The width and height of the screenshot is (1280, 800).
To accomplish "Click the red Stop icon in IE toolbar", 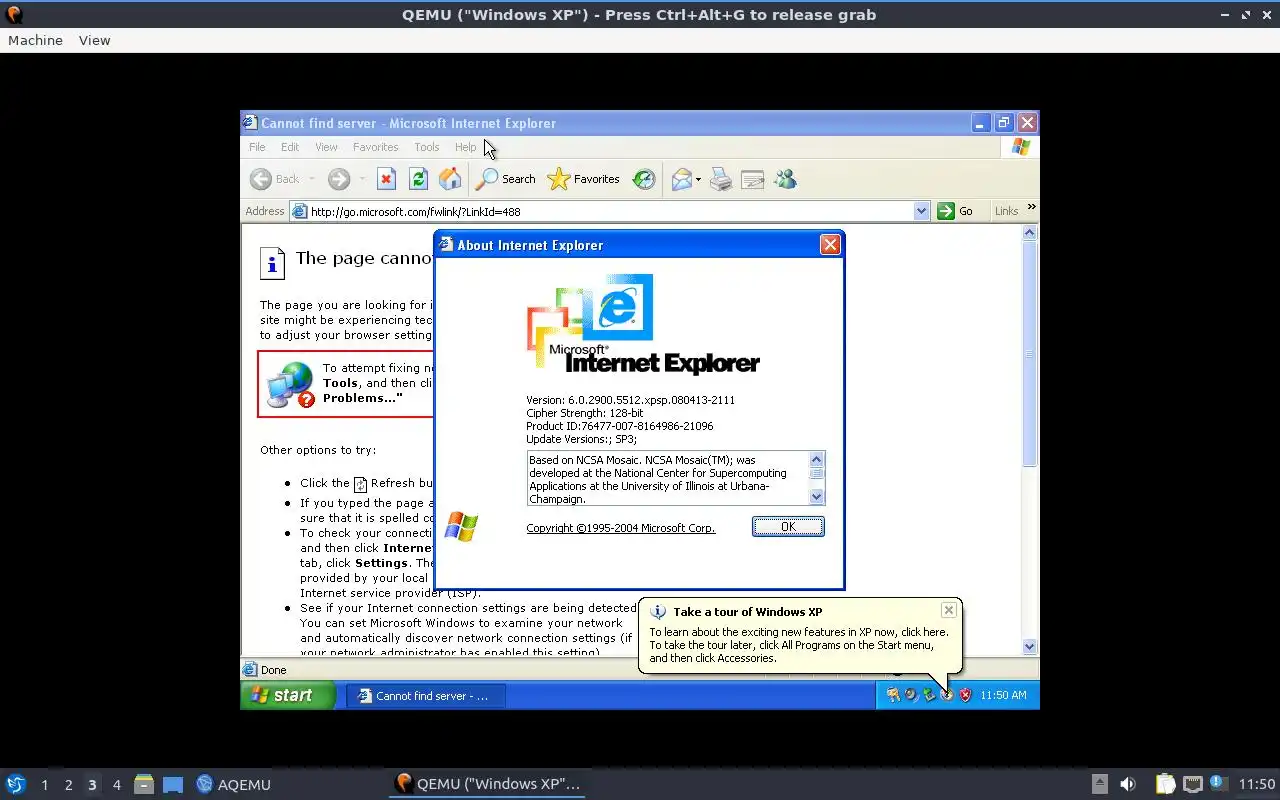I will coord(386,179).
